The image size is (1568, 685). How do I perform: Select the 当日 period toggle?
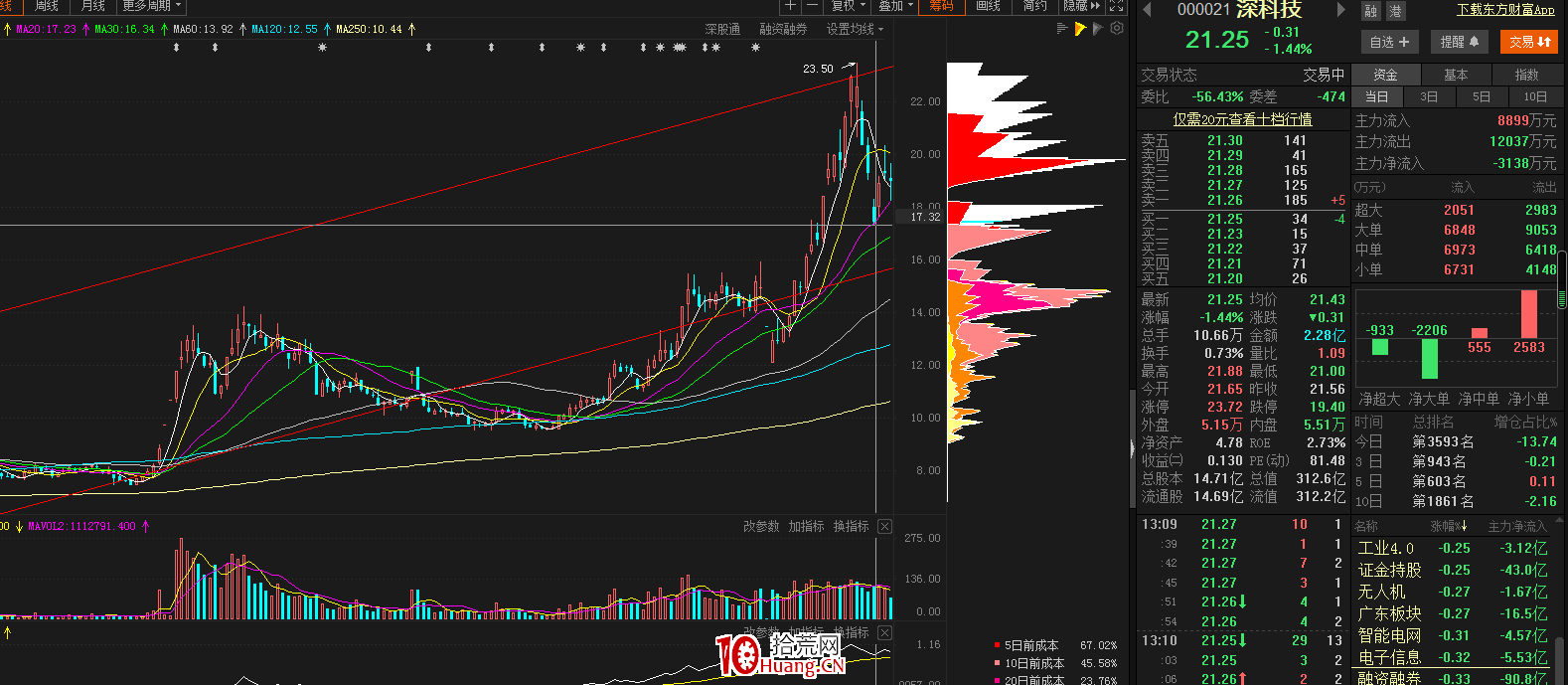pos(1376,96)
